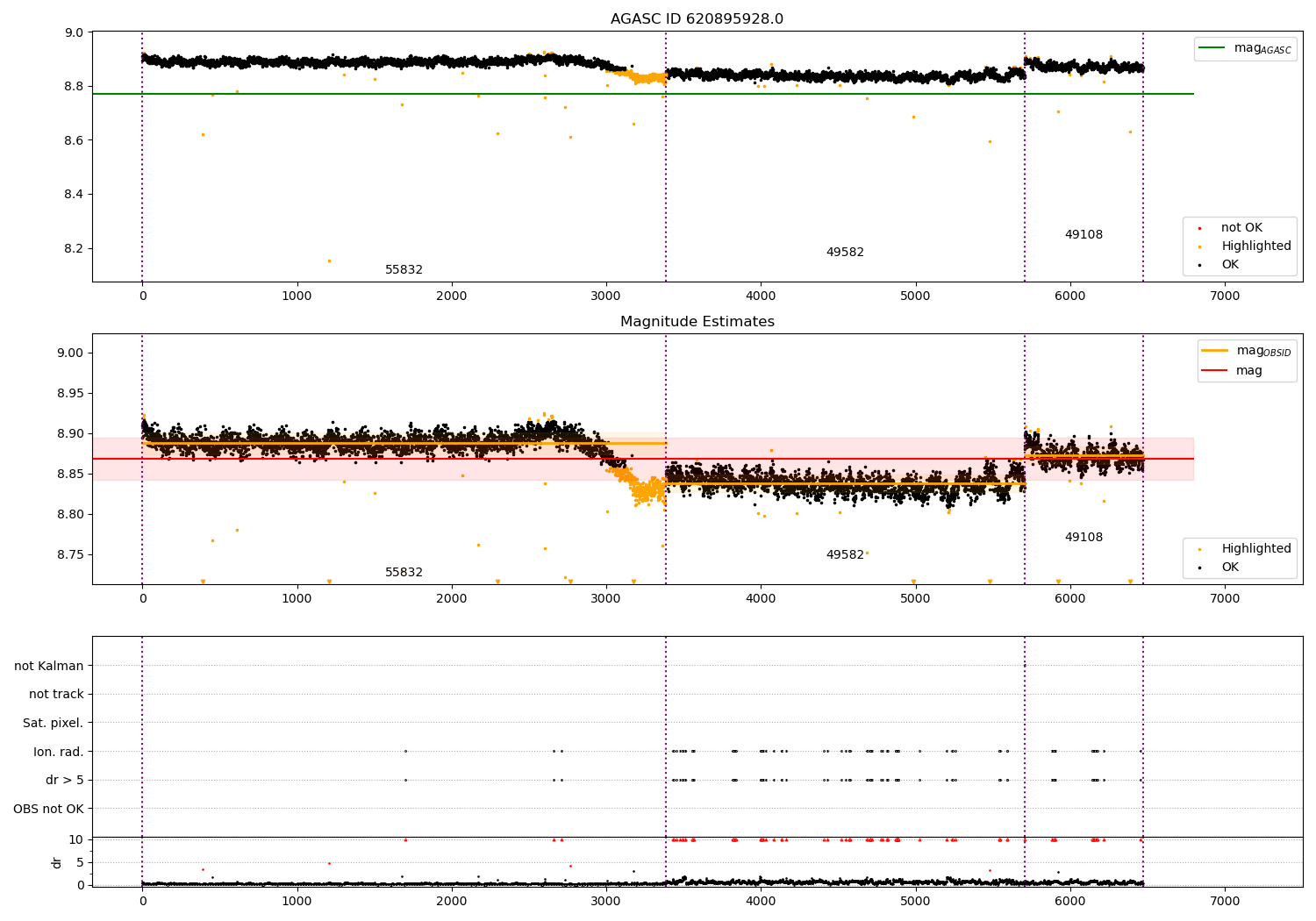This screenshot has height=921, width=1316.
Task: Click the 49108 obsid label in the top panel
Action: pos(1084,234)
